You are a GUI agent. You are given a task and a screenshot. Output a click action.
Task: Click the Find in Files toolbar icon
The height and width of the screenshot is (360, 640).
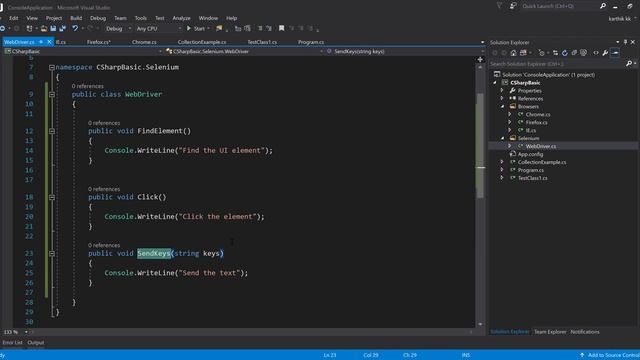pyautogui.click(x=219, y=29)
